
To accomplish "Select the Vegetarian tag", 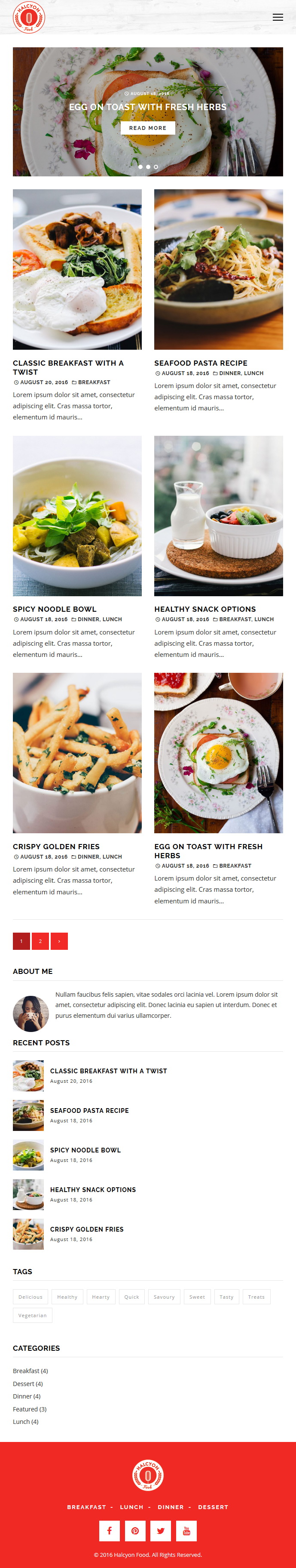I will point(32,1315).
